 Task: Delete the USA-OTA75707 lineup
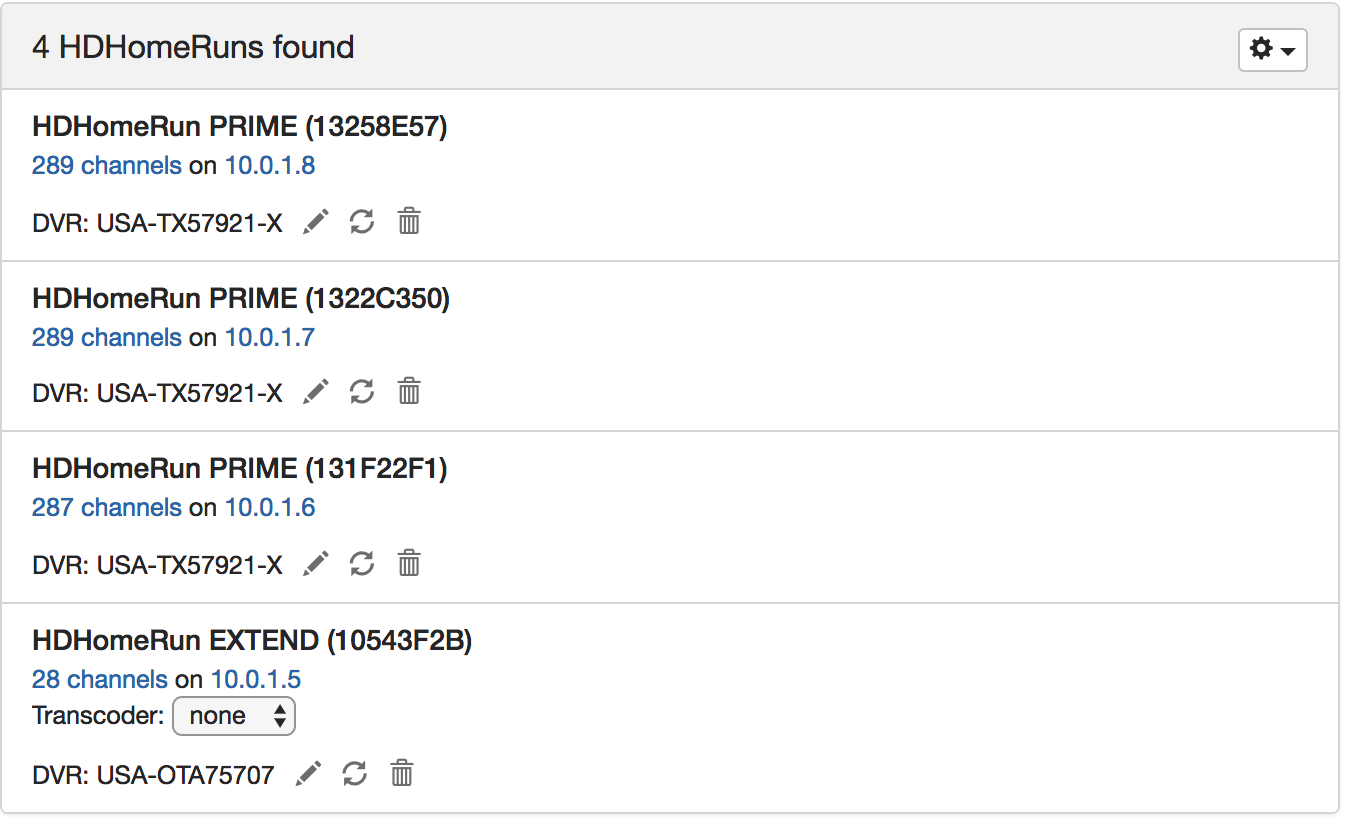point(402,773)
